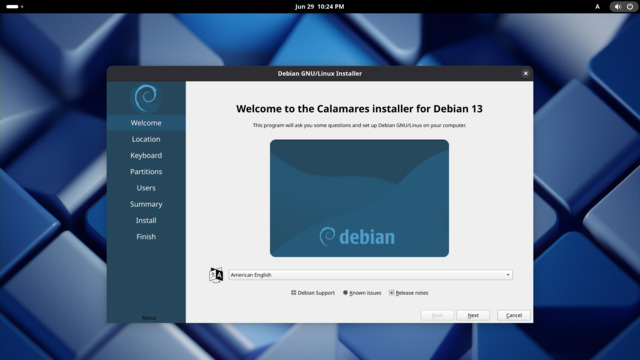
Task: Click the Release notes icon
Action: [391, 293]
